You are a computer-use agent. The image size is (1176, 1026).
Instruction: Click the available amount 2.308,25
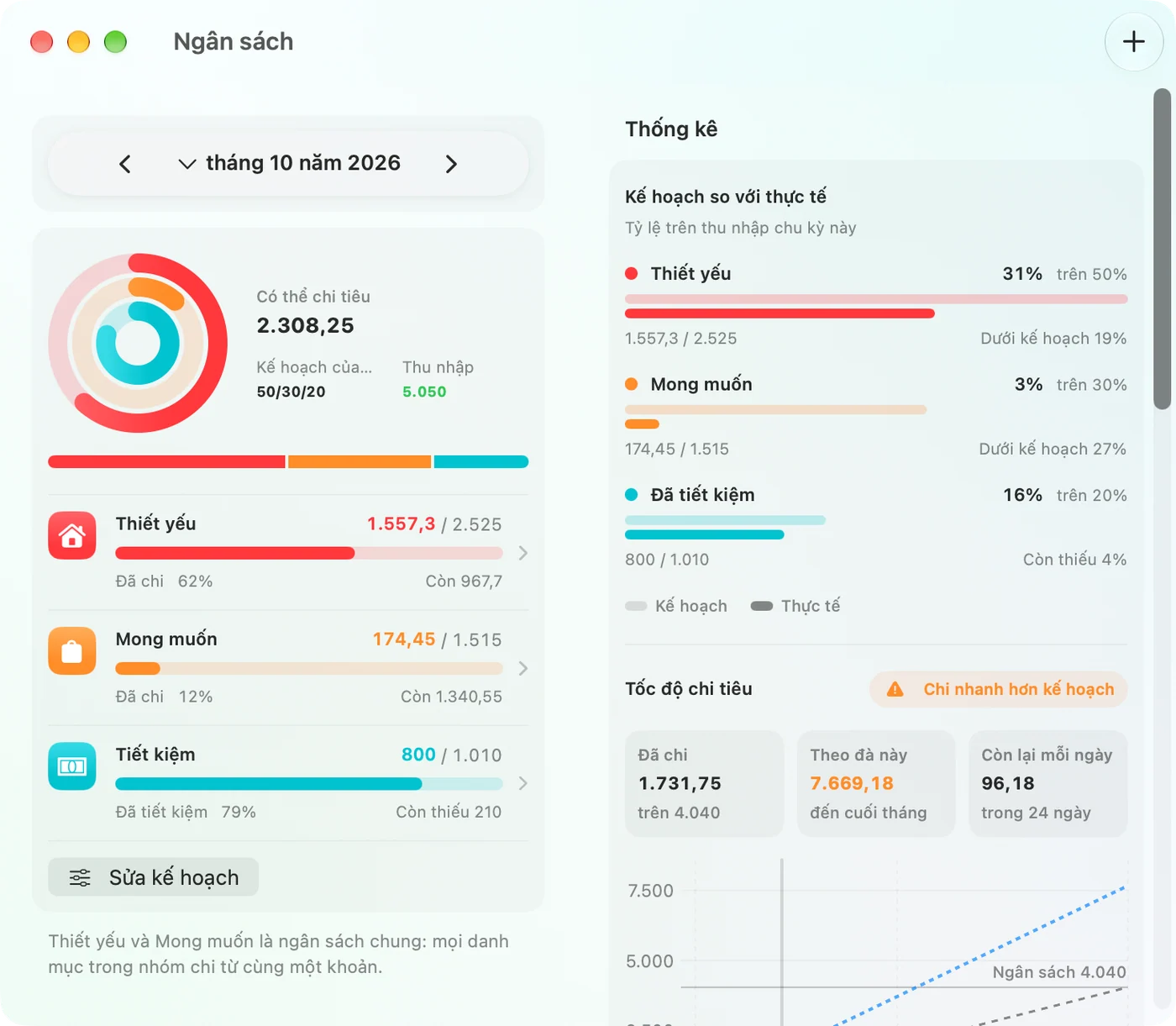306,325
